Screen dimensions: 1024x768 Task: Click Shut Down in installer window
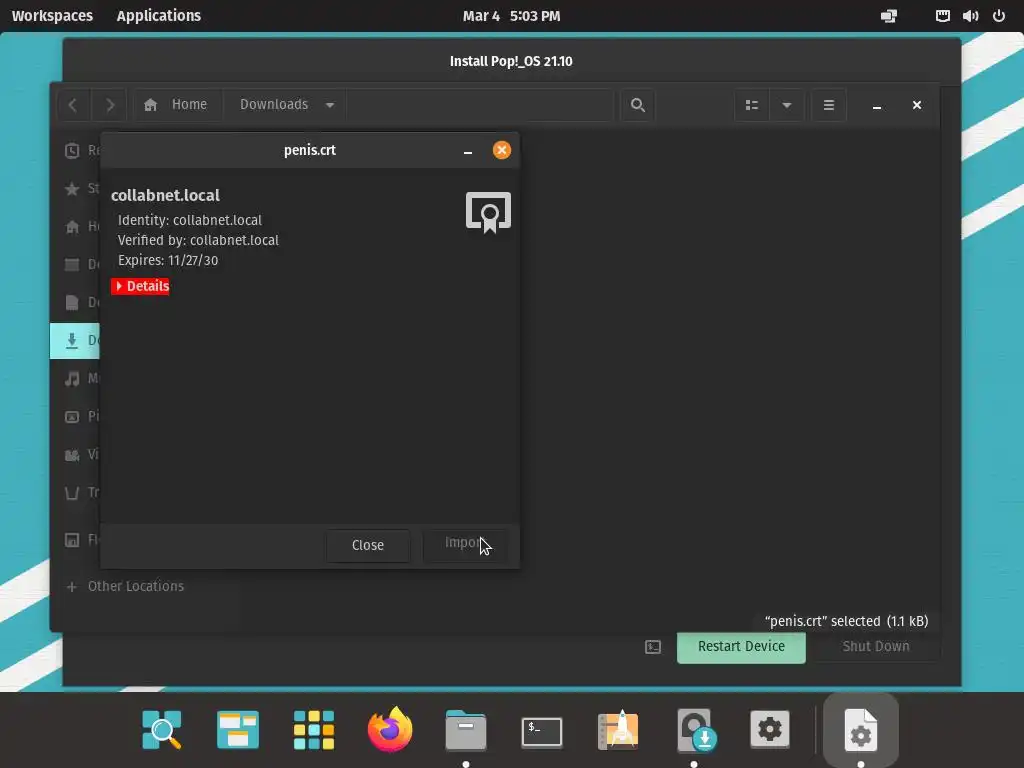876,647
